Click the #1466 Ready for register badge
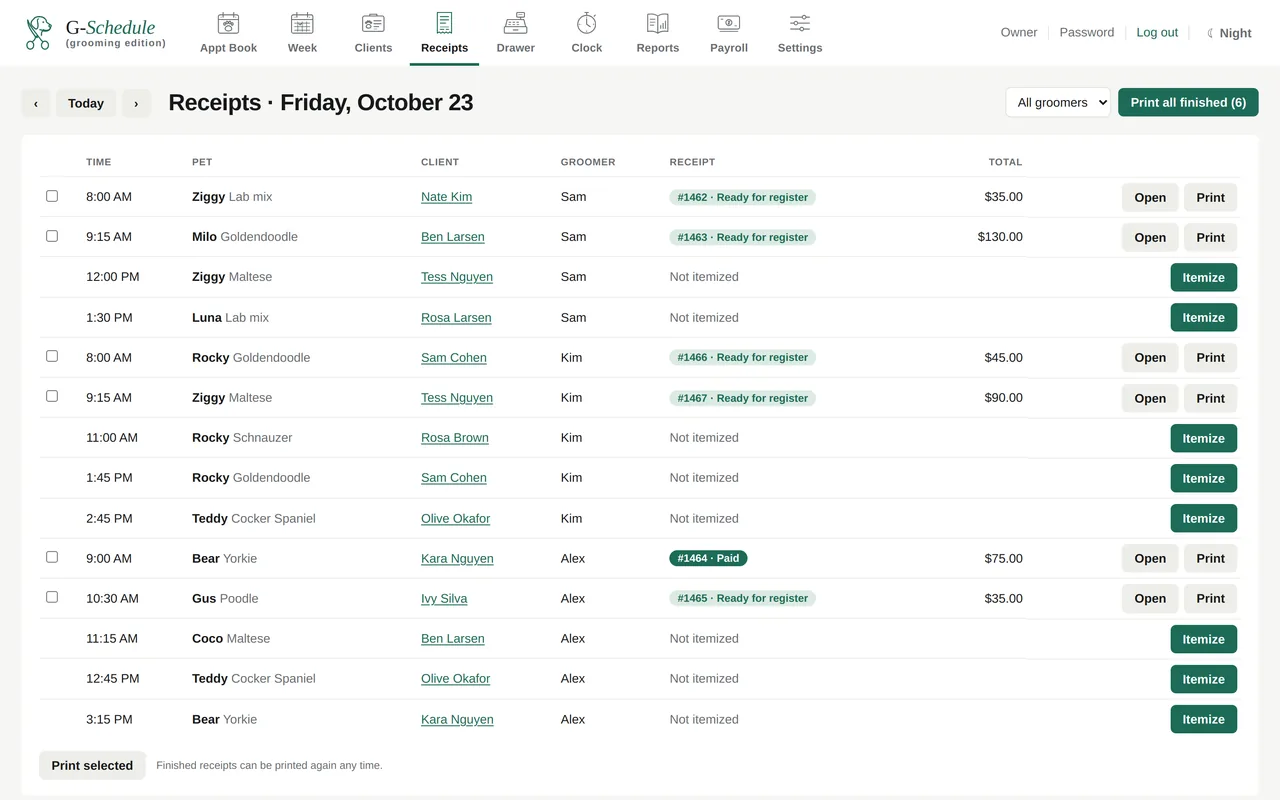1280x800 pixels. (742, 357)
